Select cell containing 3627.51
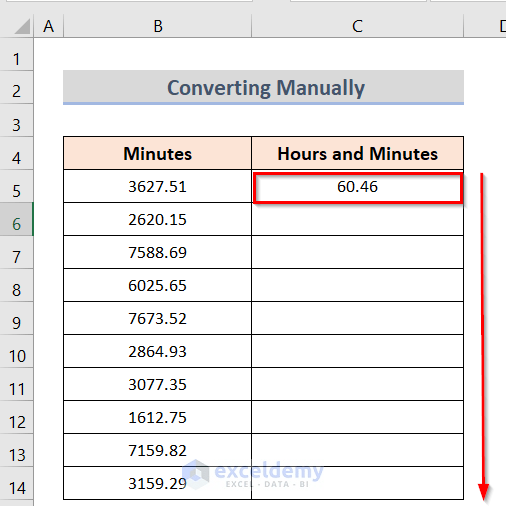The width and height of the screenshot is (506, 506). coord(158,186)
